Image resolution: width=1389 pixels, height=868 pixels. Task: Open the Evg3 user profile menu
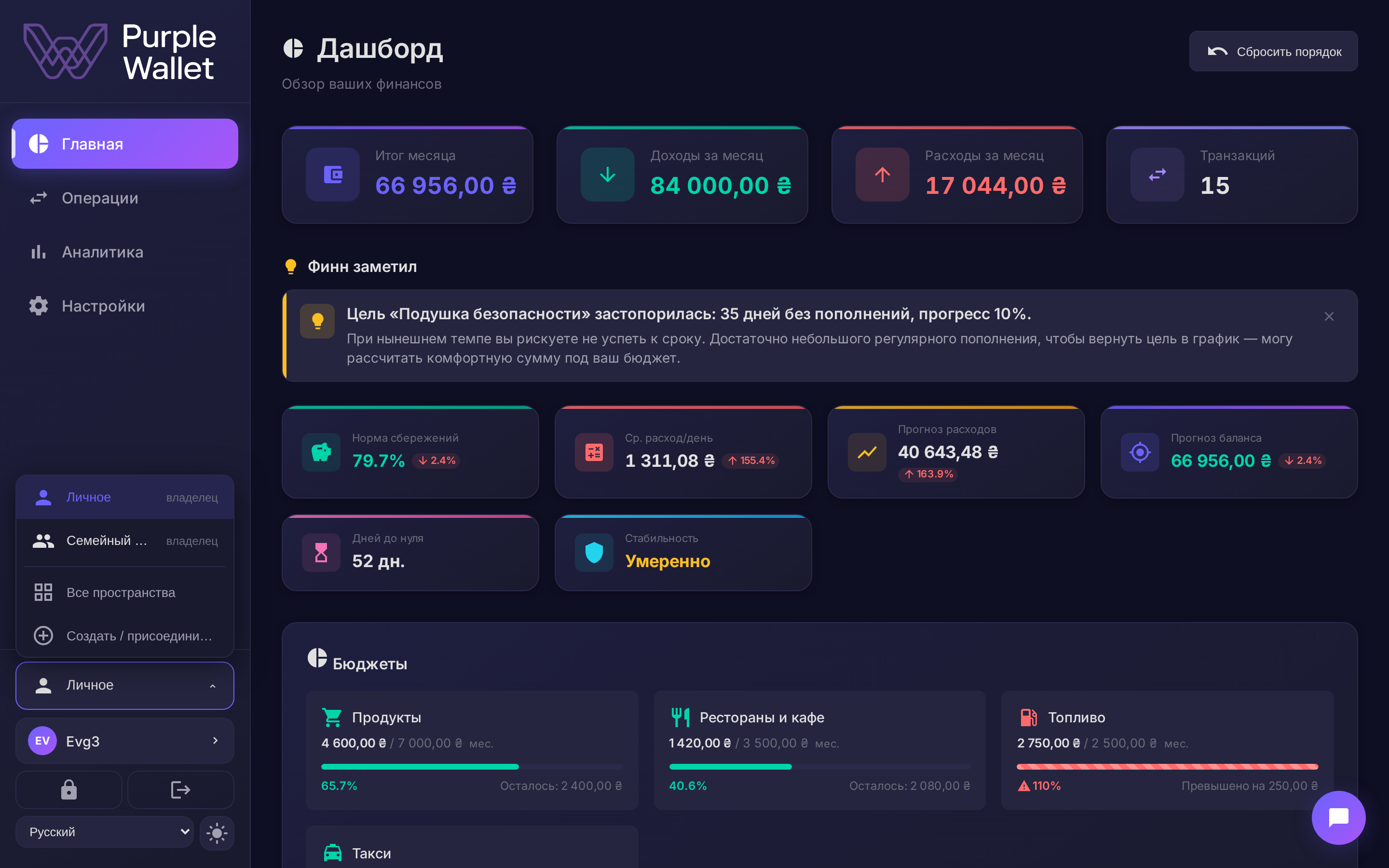coord(125,741)
